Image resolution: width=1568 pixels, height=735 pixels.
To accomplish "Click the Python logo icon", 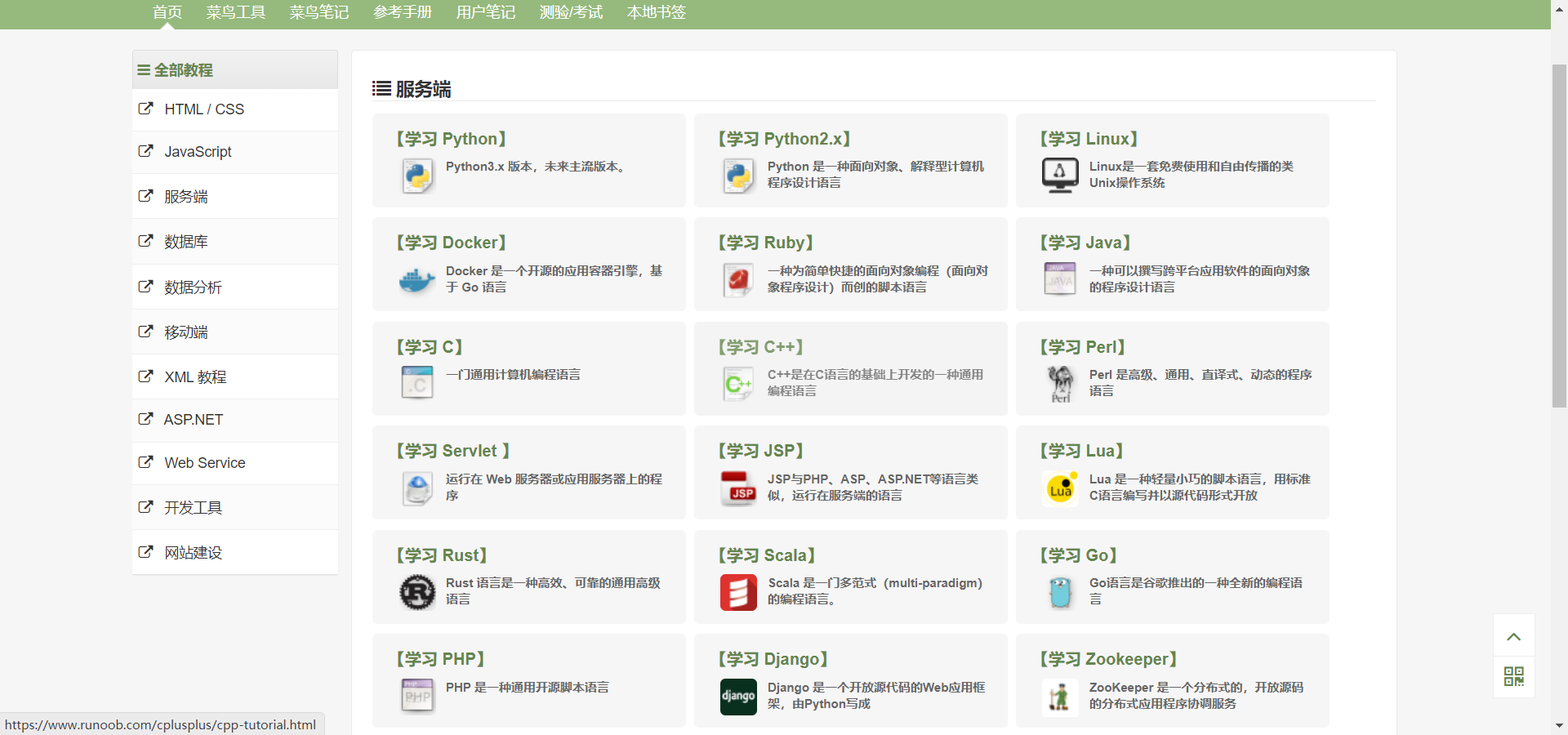I will (416, 175).
